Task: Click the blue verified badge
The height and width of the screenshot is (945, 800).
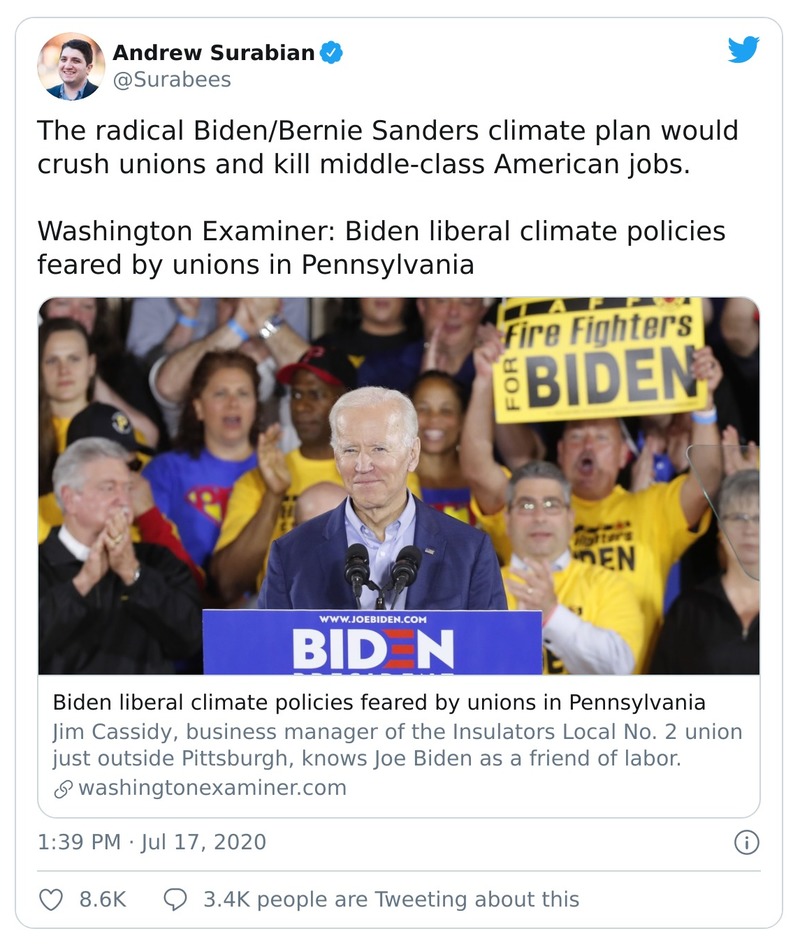Action: click(x=331, y=53)
